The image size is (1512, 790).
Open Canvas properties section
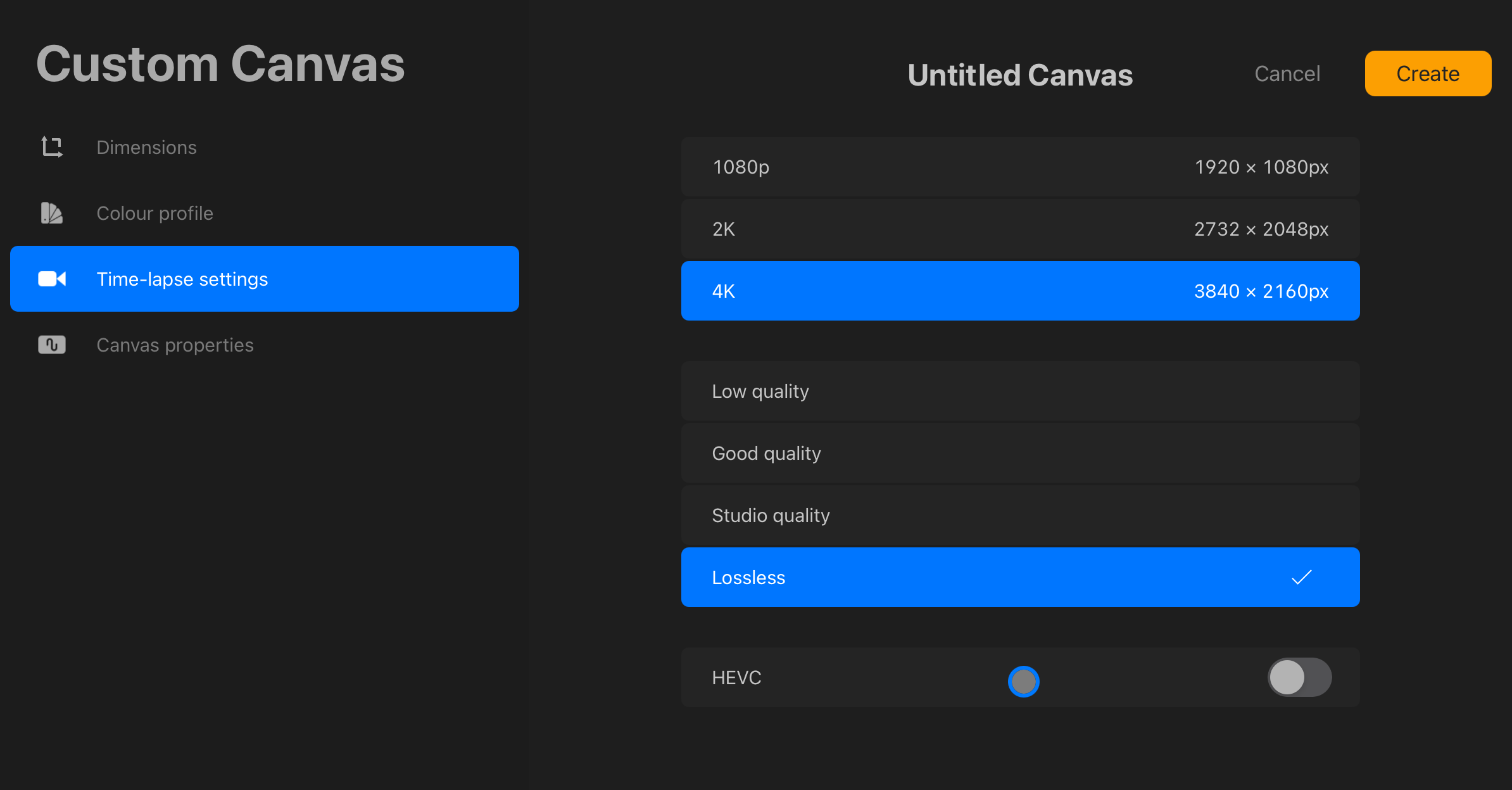pyautogui.click(x=175, y=345)
